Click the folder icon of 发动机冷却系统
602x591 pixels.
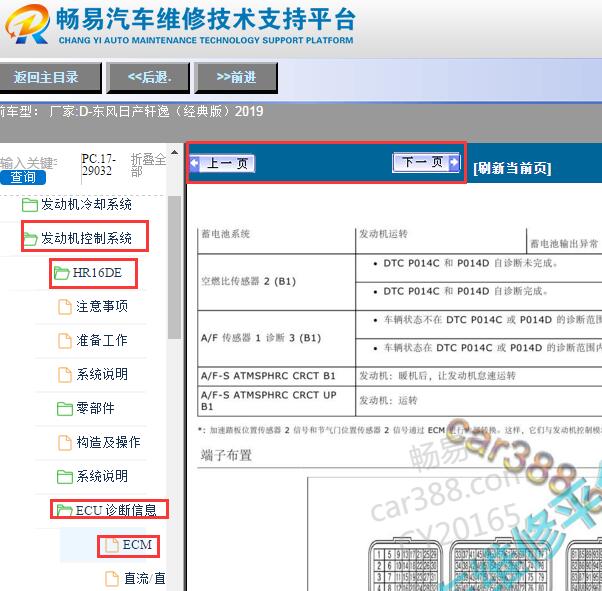(30, 205)
